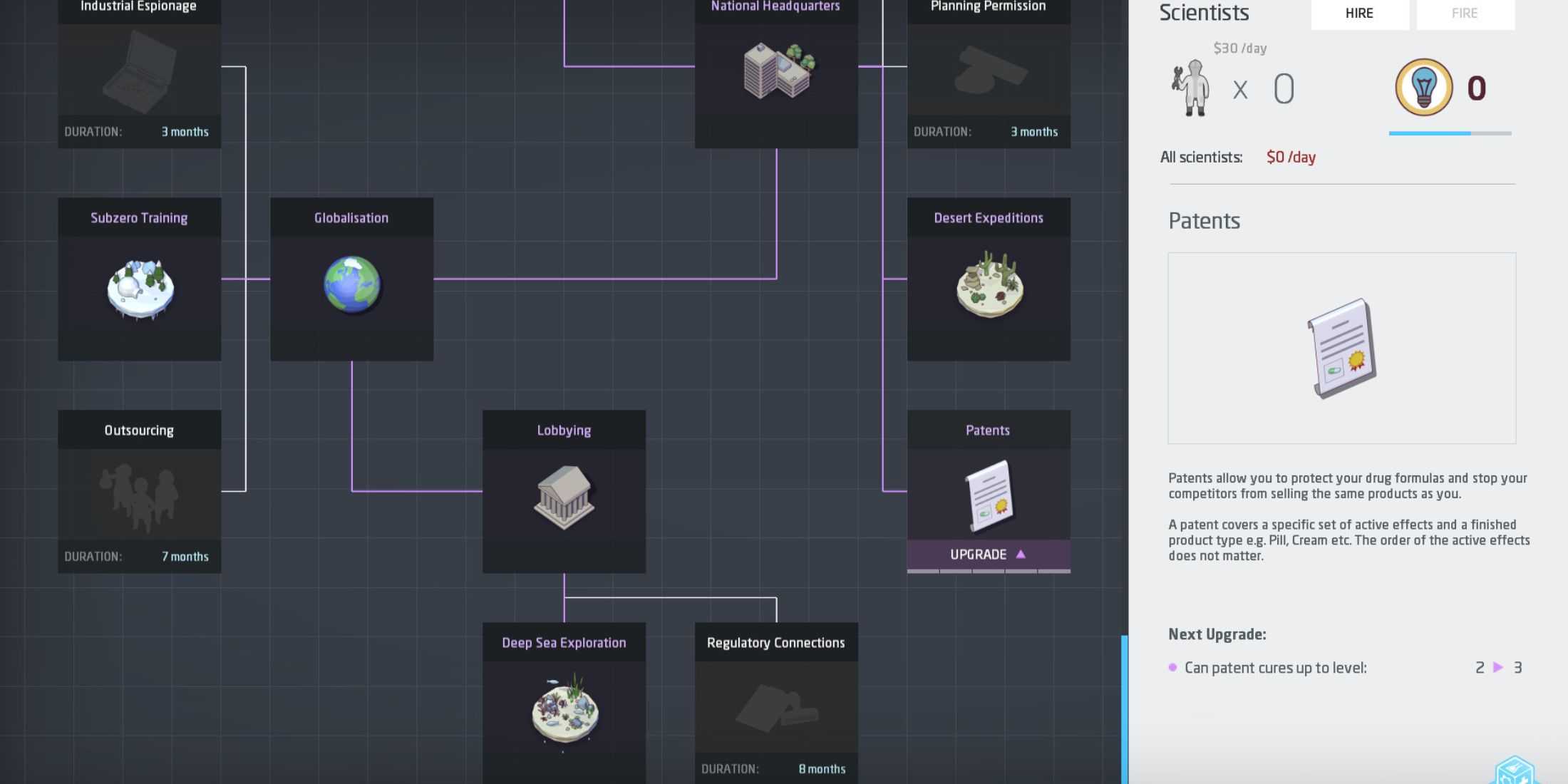Screen dimensions: 1568x784
Task: Click the National Headquarters title
Action: point(775,6)
